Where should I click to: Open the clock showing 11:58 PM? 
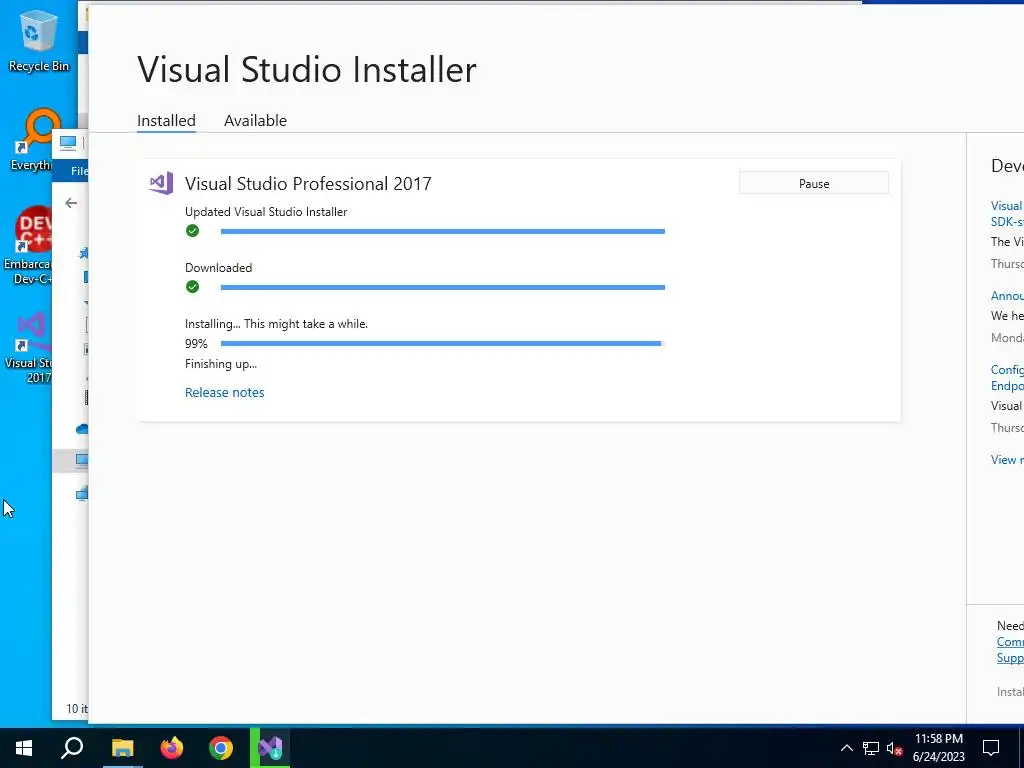pyautogui.click(x=938, y=748)
